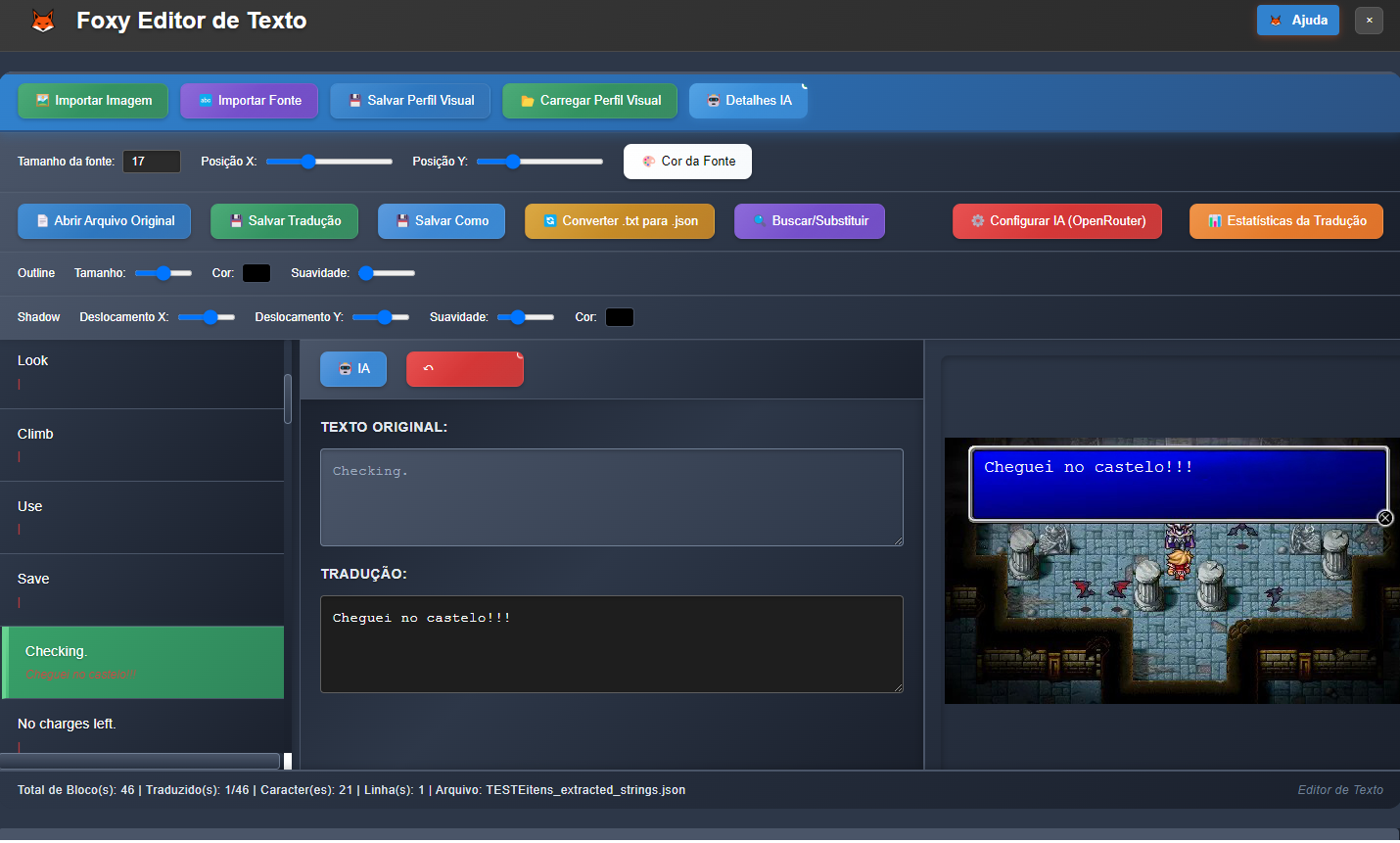Click Salvar Tradução button
This screenshot has height=843, width=1400.
coord(284,221)
